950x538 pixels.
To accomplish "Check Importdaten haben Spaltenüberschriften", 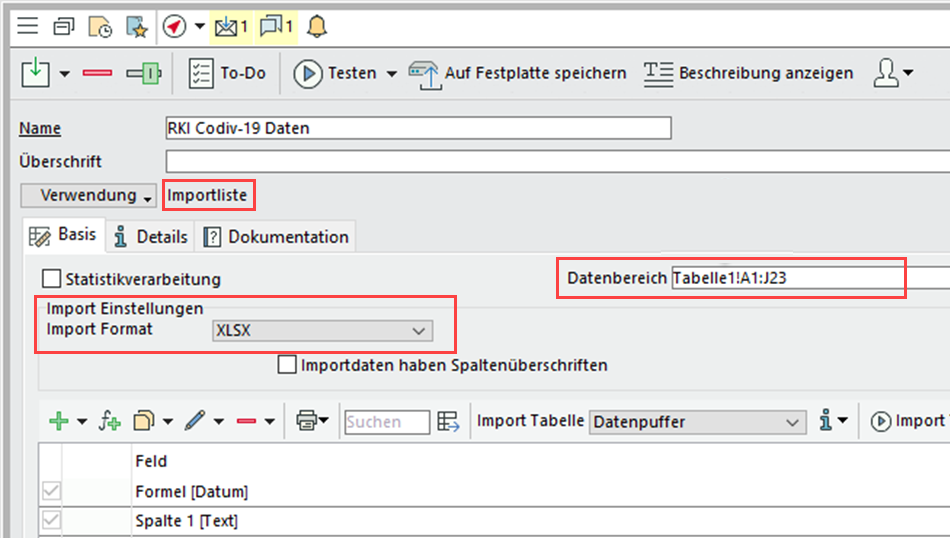I will pyautogui.click(x=287, y=365).
